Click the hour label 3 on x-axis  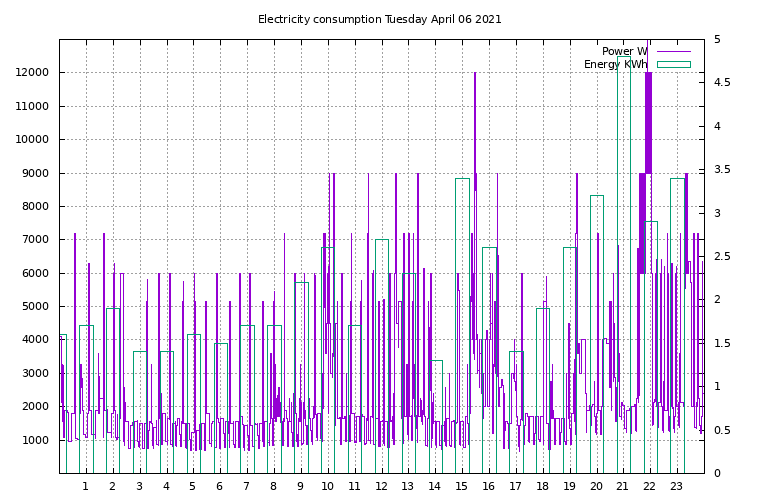[x=140, y=487]
